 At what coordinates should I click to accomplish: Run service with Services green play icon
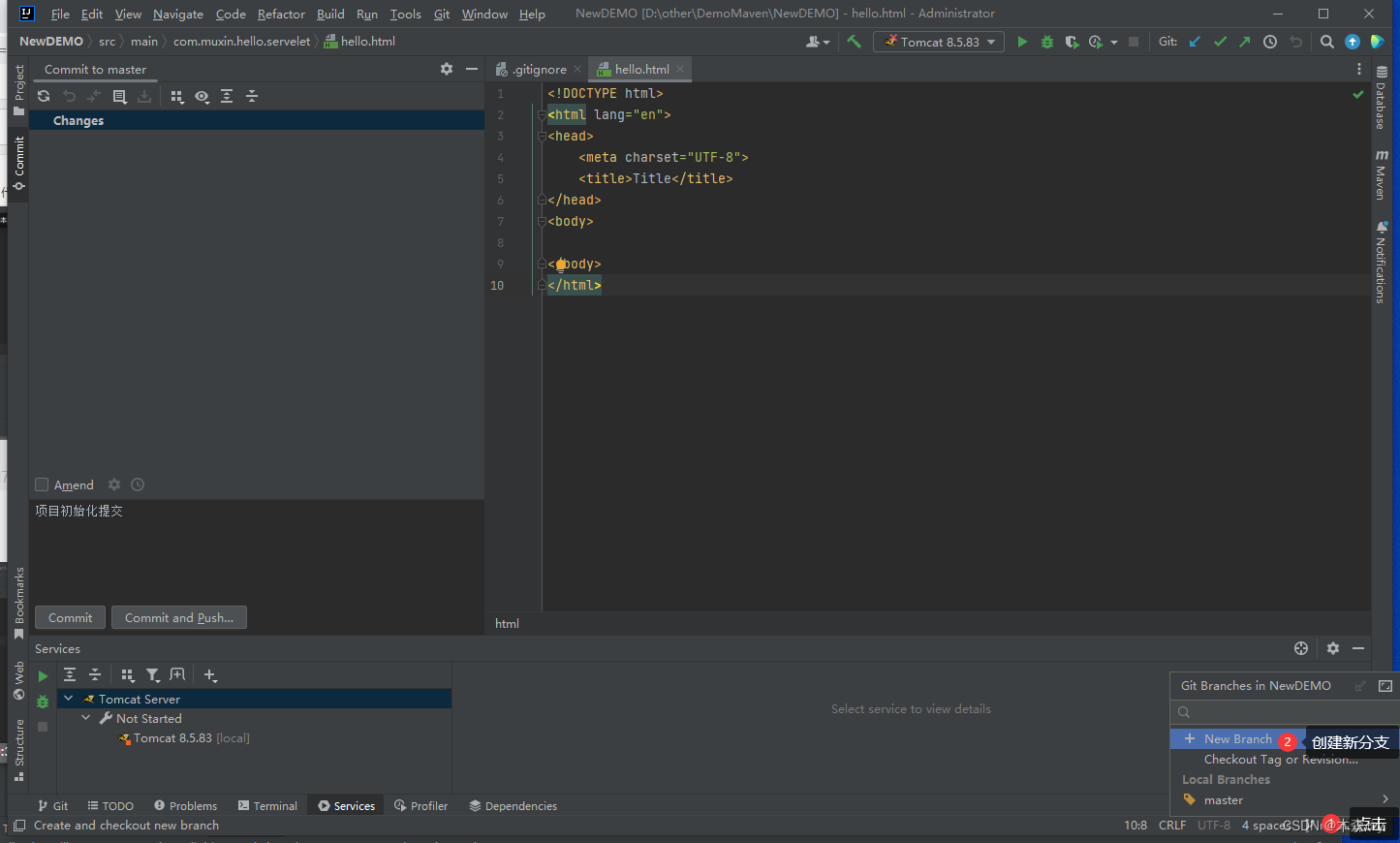pos(43,676)
